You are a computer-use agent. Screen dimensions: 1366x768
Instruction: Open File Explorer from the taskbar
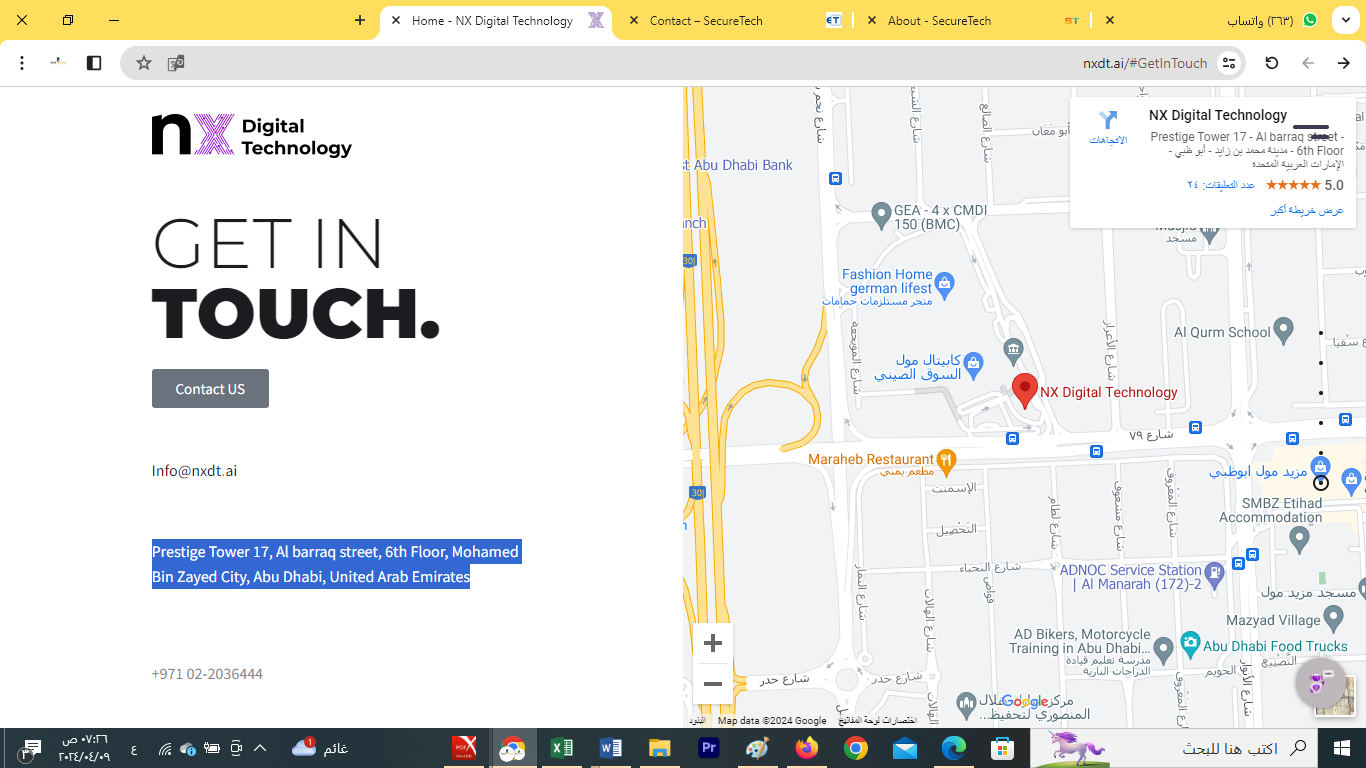[659, 748]
